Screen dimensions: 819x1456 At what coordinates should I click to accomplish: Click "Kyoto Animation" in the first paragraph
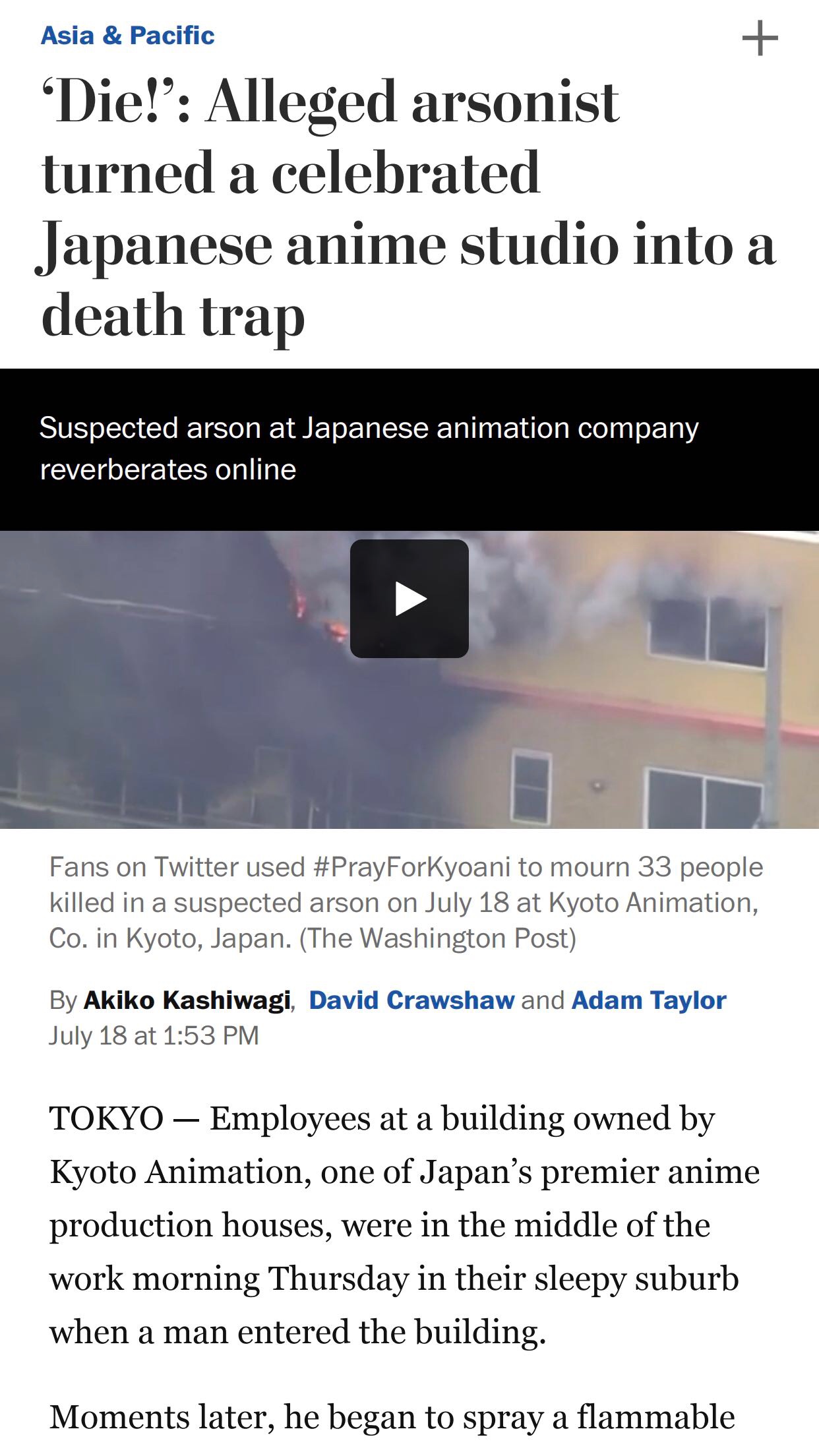click(176, 1172)
